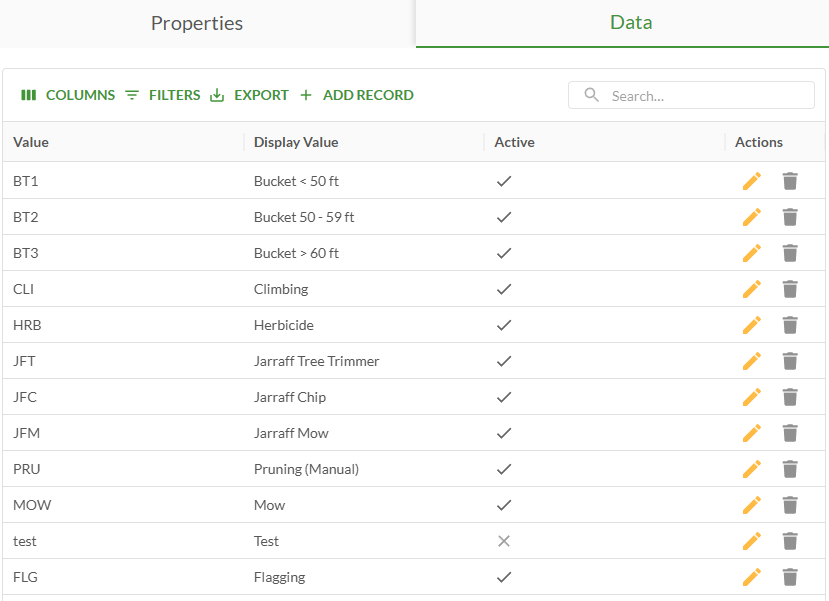Click the Active checkmark for MOW row
This screenshot has width=829, height=601.
tap(504, 505)
